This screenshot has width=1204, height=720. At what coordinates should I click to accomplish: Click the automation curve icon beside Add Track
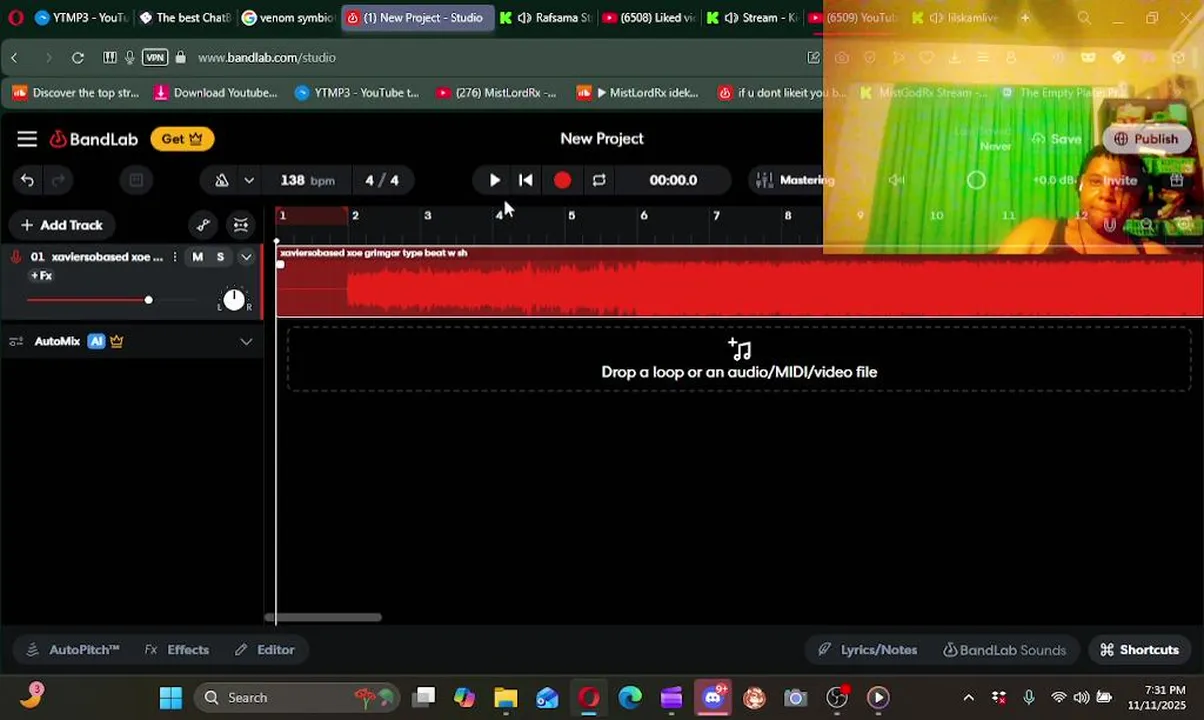203,225
